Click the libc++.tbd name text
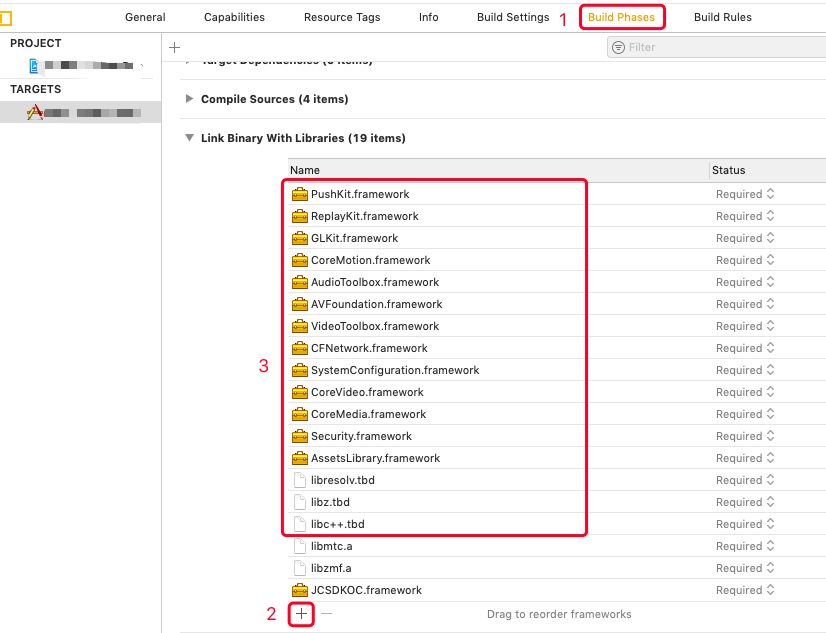826x633 pixels. point(338,525)
